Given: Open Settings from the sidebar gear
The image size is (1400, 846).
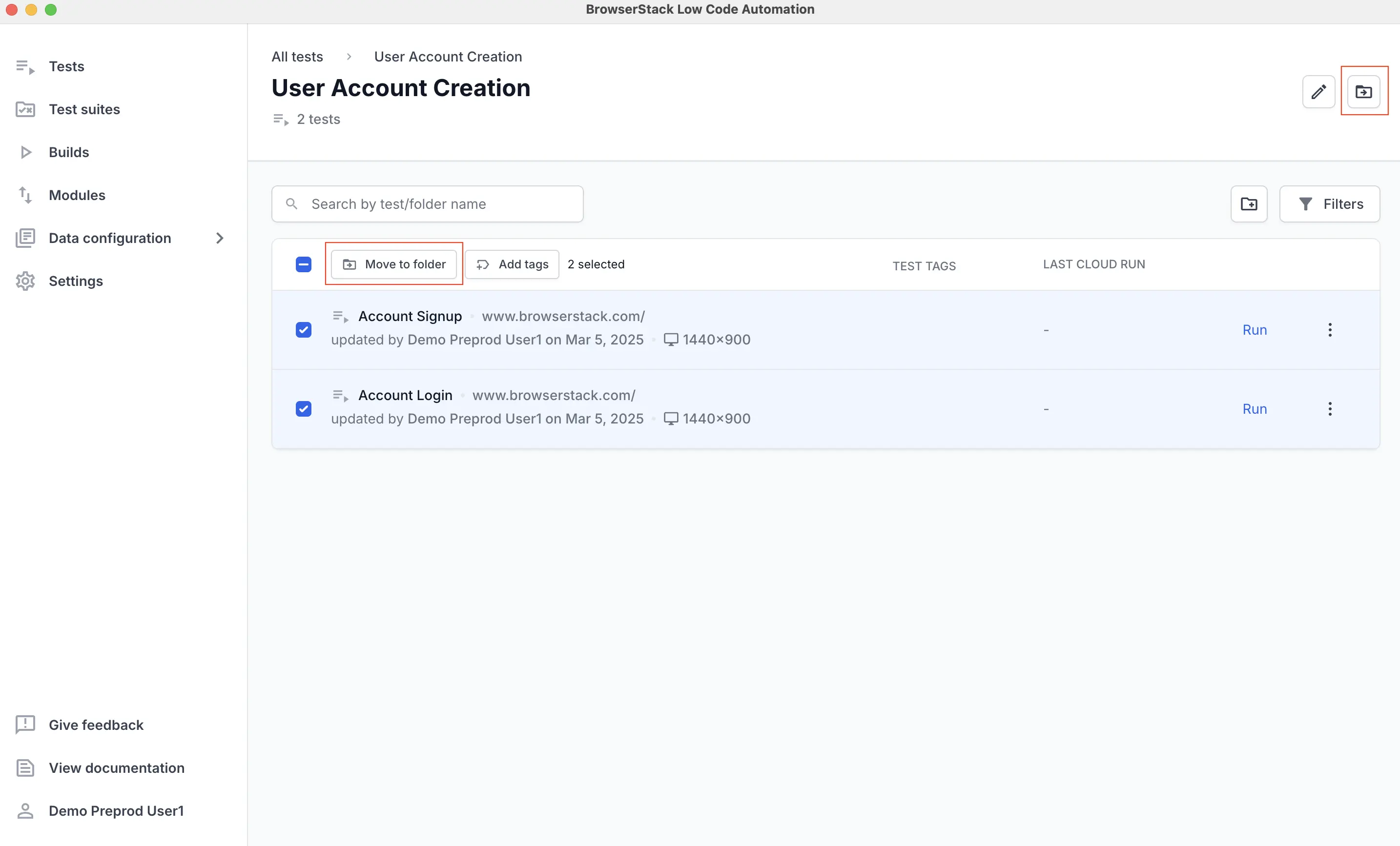Looking at the screenshot, I should click(x=76, y=281).
